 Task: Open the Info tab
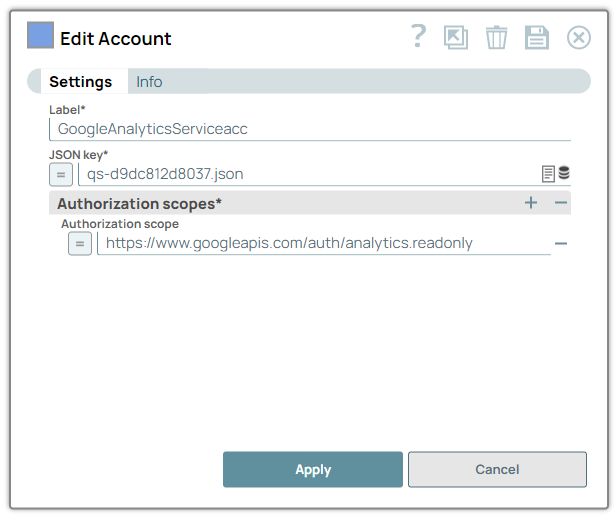[149, 82]
